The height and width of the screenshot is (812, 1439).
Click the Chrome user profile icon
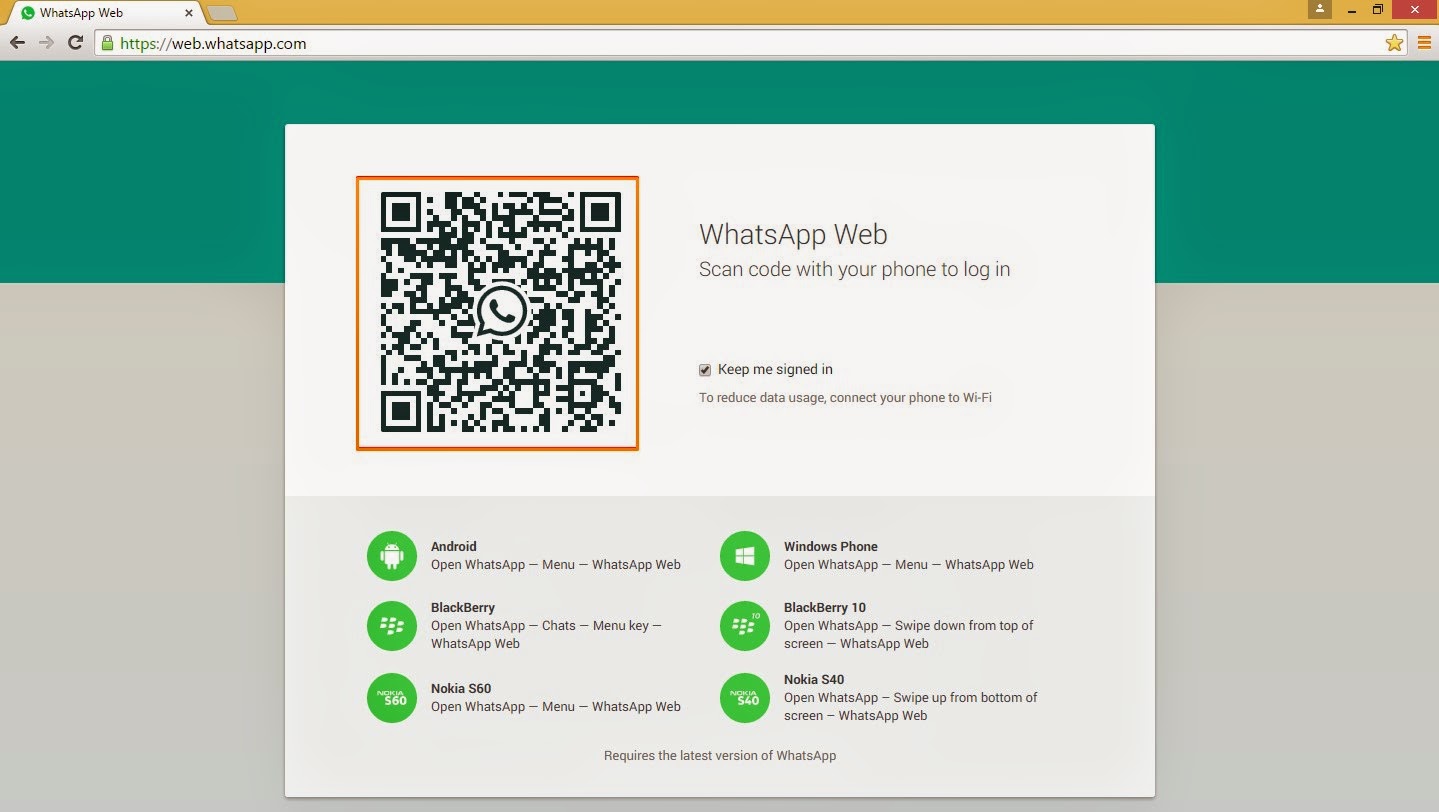tap(1320, 9)
